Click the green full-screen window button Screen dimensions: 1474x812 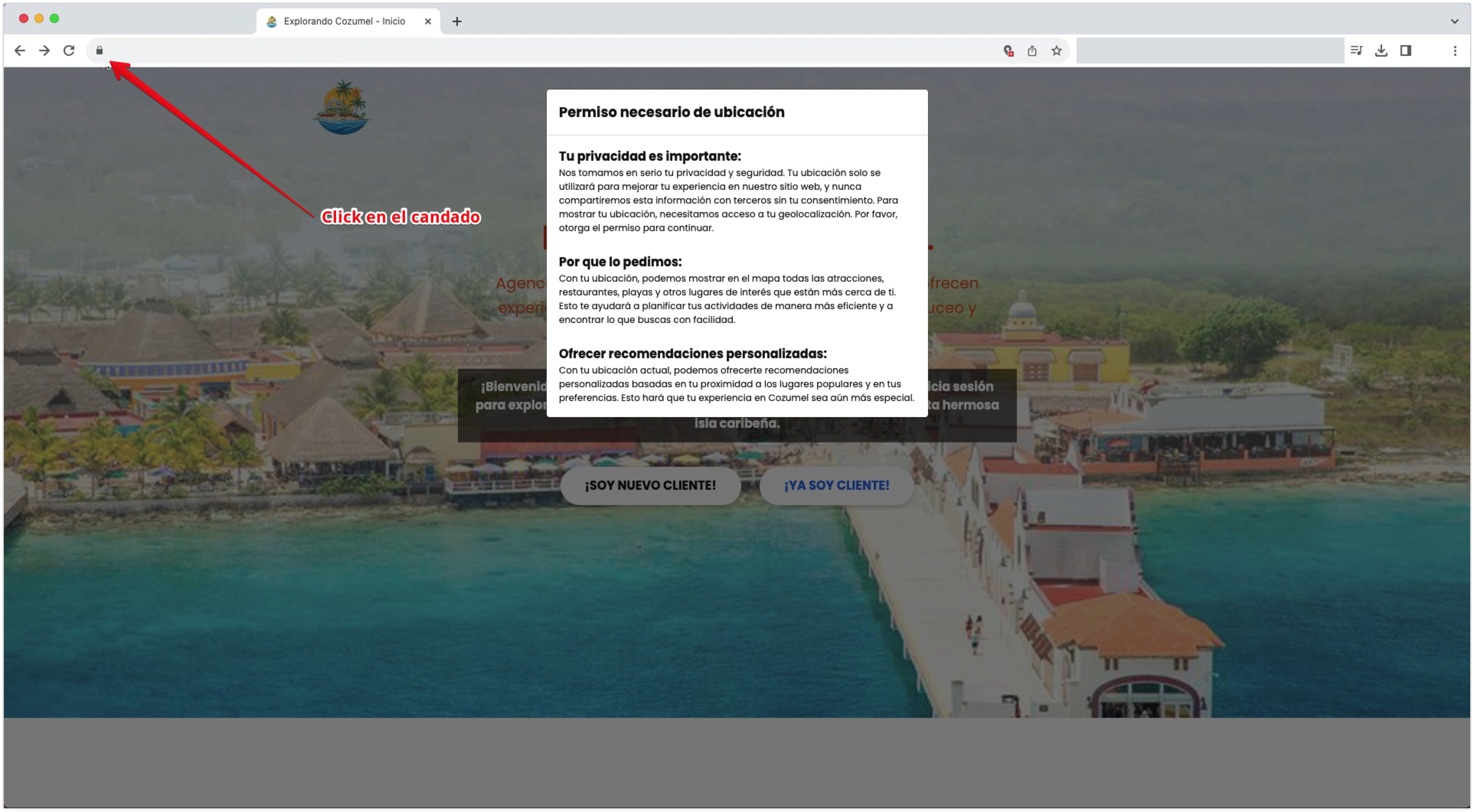[x=54, y=18]
